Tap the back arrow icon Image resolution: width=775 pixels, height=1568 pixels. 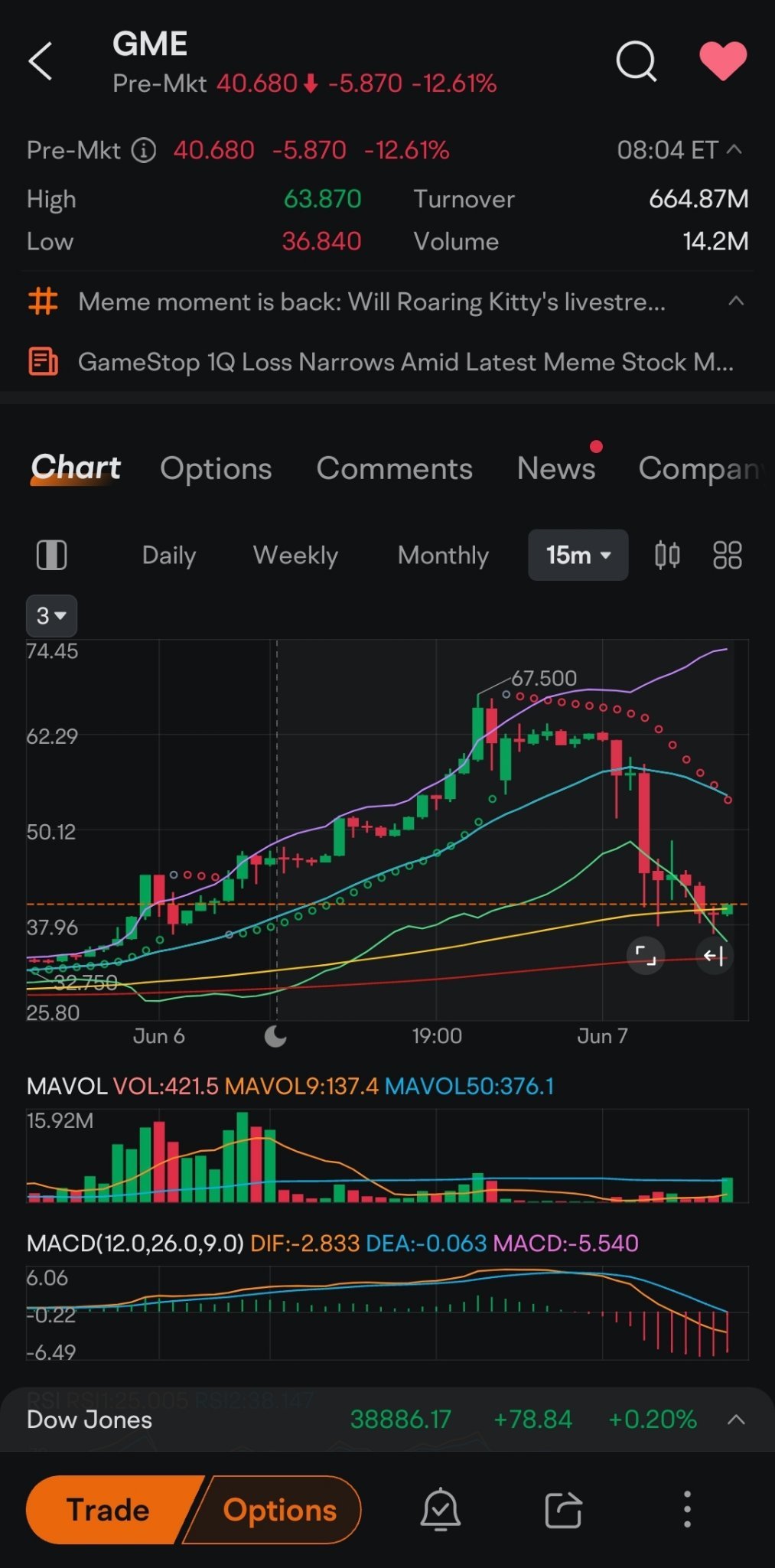point(41,61)
